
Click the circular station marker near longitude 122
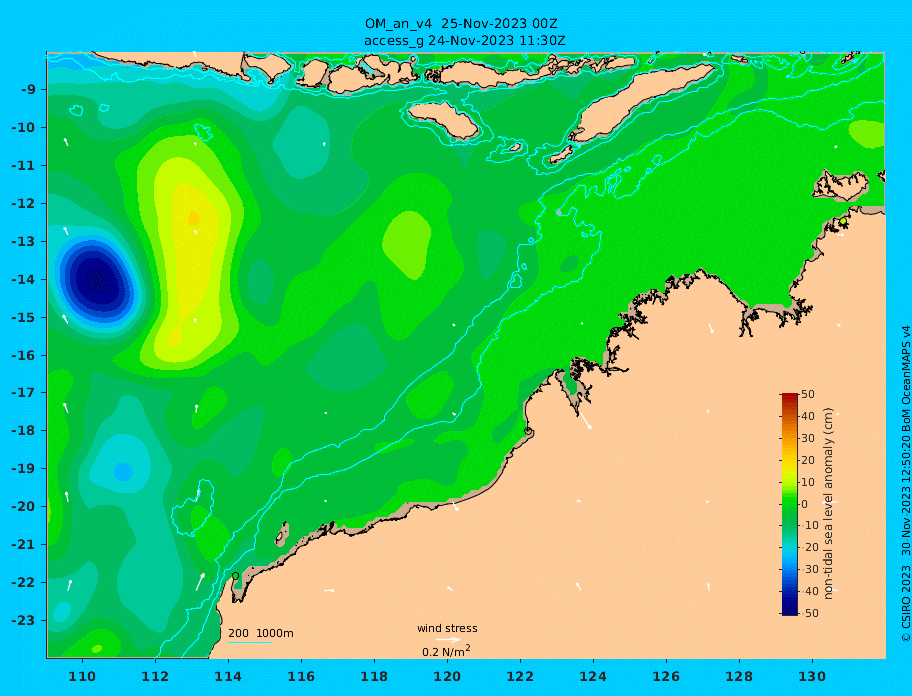tap(528, 431)
